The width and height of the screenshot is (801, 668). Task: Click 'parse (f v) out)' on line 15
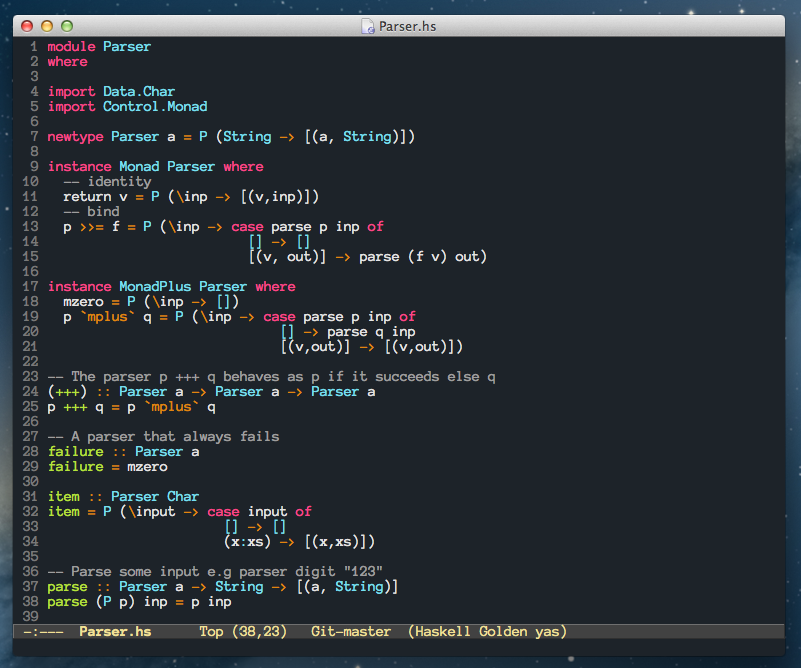(x=423, y=256)
